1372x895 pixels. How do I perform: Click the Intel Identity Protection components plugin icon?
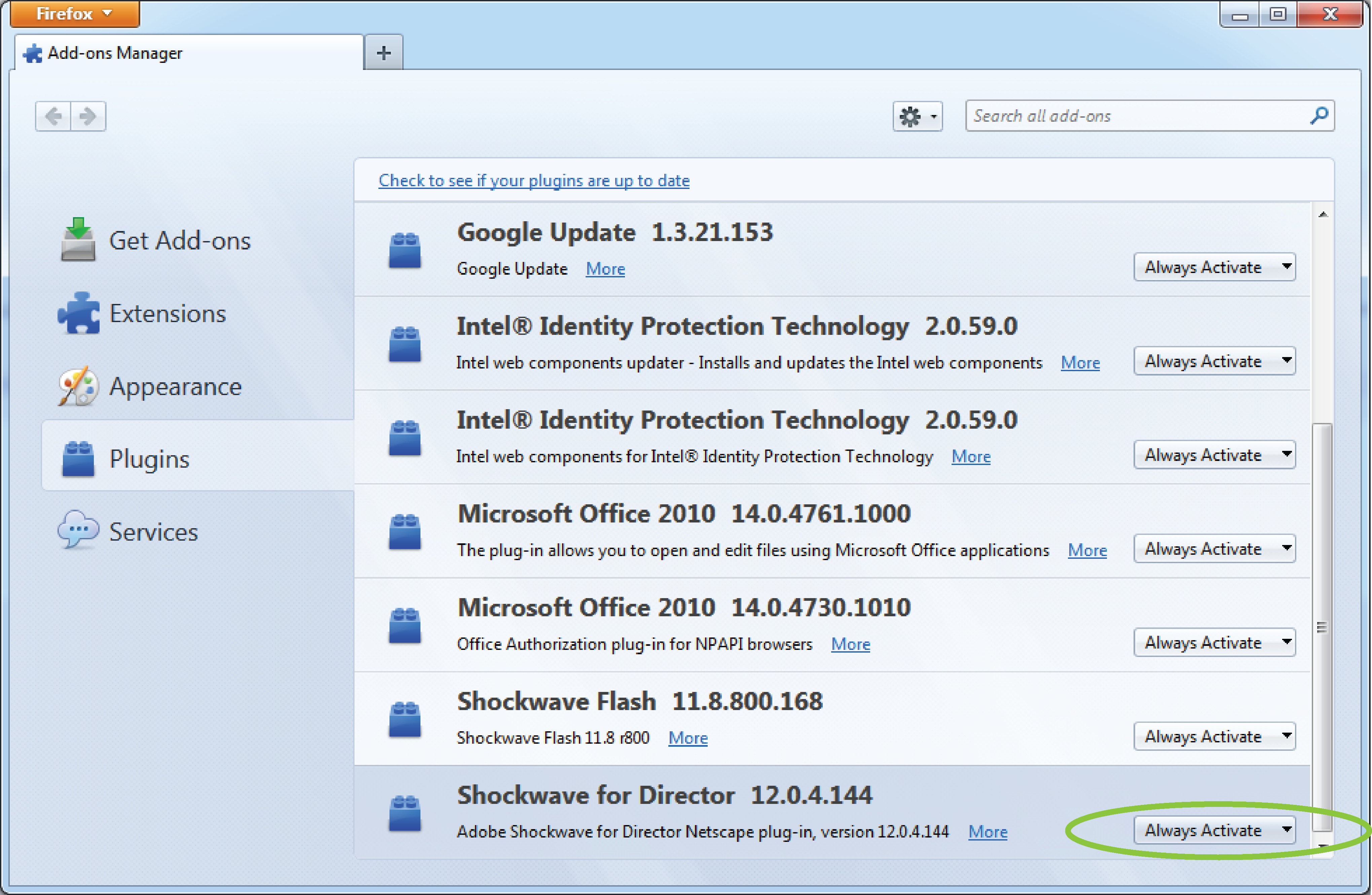click(405, 438)
